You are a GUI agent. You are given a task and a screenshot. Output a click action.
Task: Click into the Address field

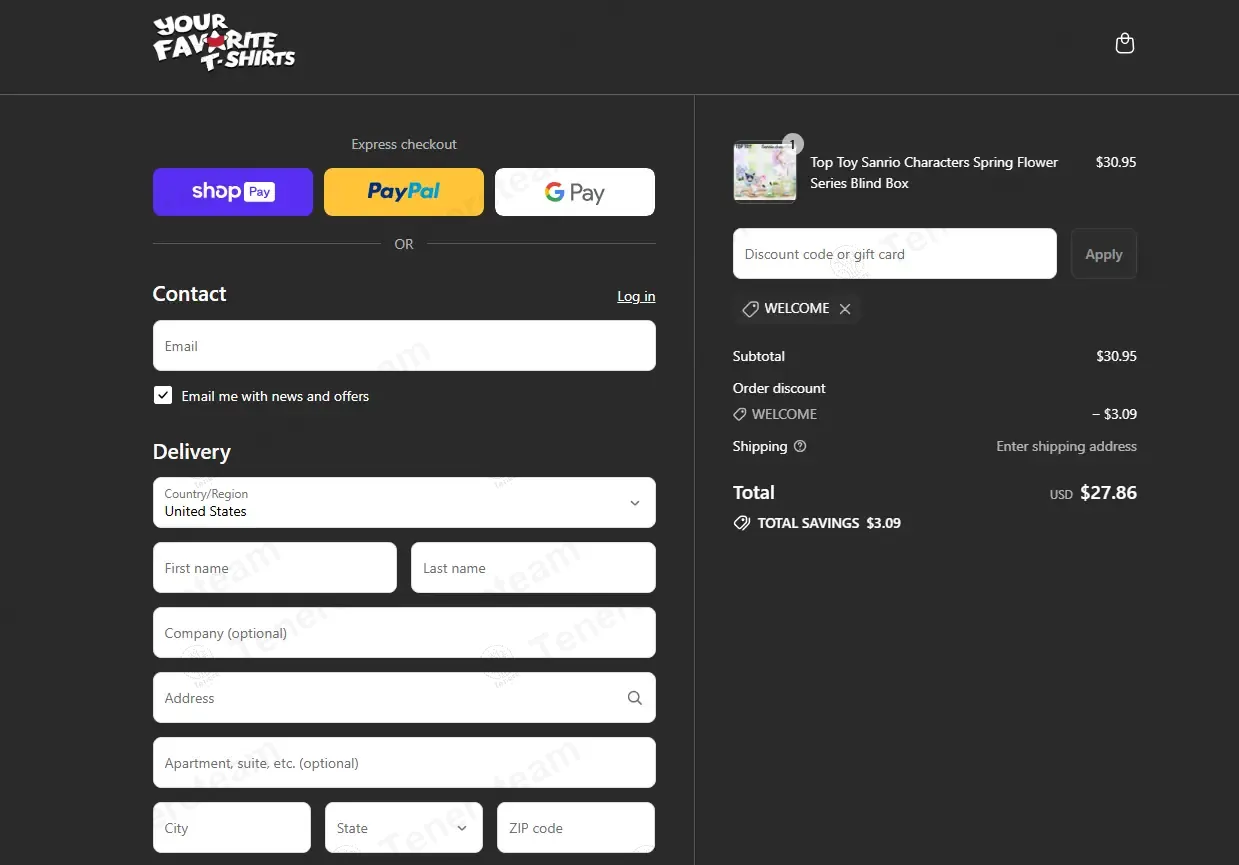(404, 698)
